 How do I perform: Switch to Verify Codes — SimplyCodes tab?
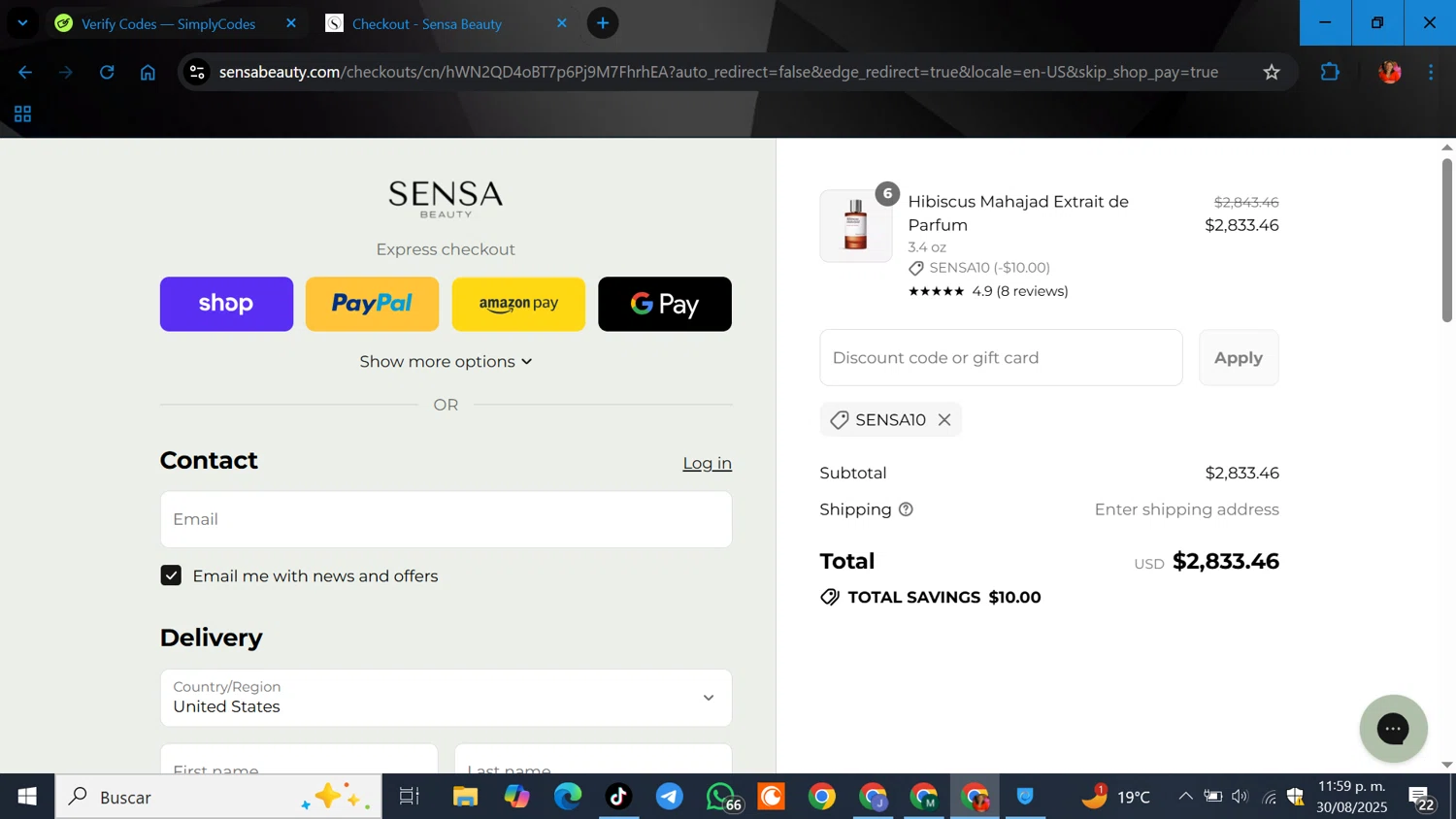(169, 23)
